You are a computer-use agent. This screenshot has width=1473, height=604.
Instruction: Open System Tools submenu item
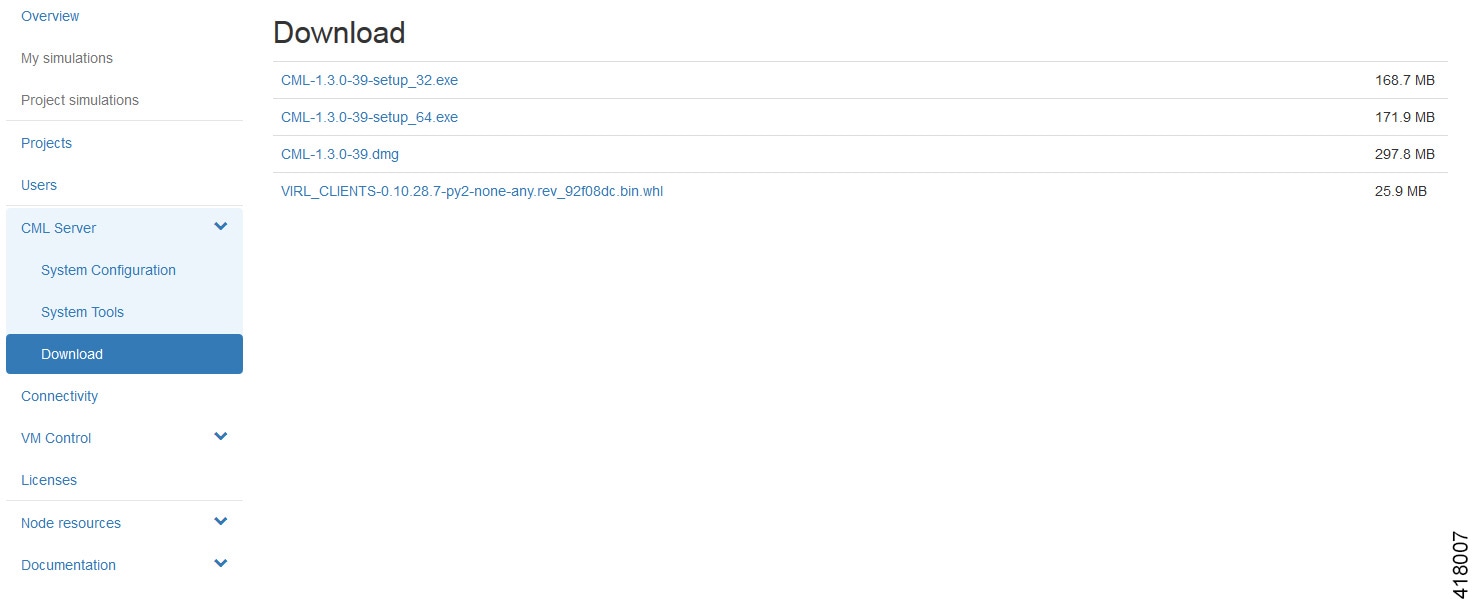[82, 312]
